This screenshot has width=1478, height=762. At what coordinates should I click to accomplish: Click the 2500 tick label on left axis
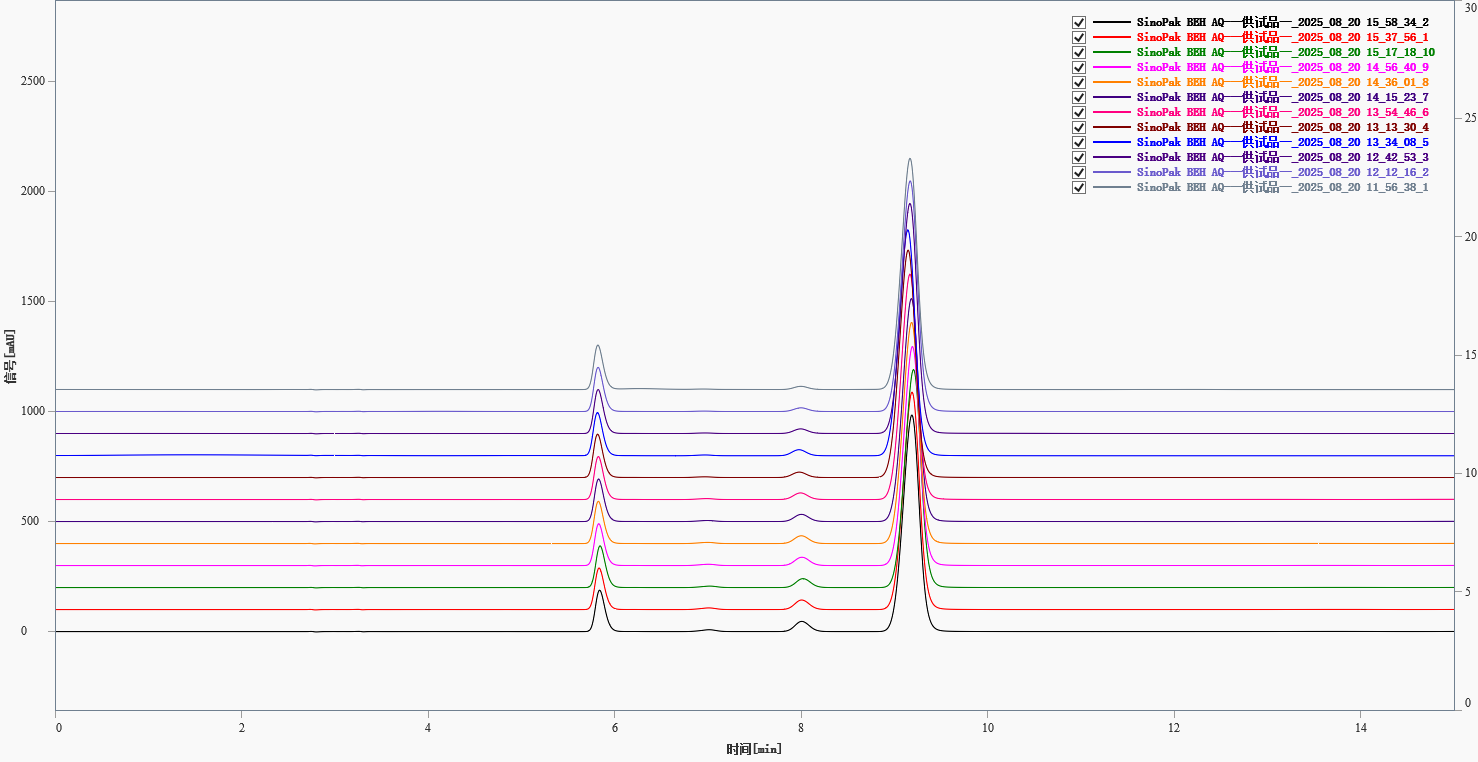tap(33, 81)
